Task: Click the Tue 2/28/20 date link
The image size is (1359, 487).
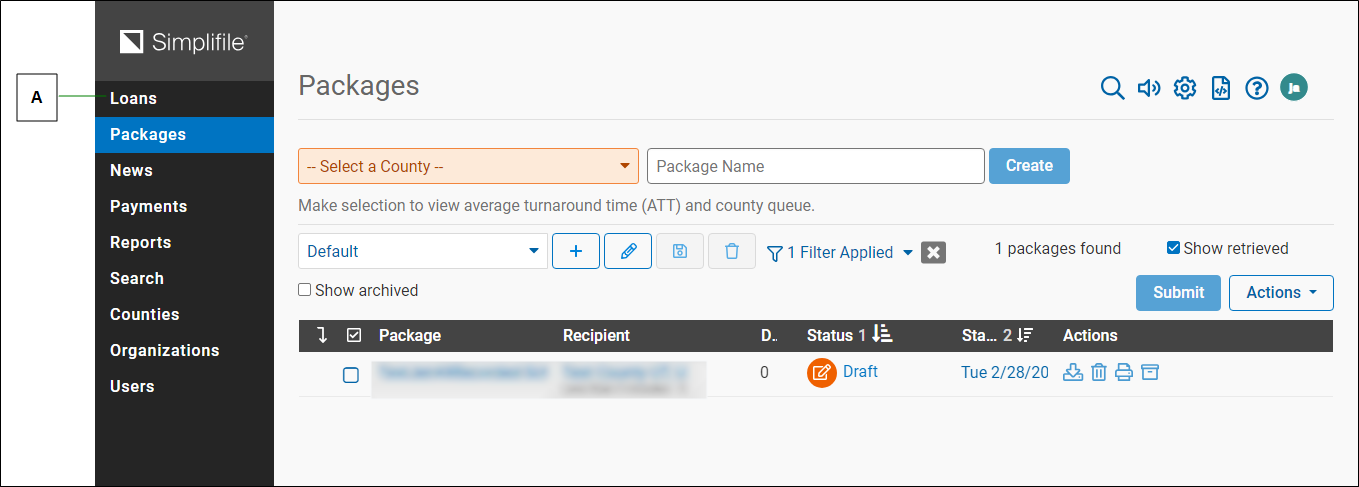Action: point(1005,372)
